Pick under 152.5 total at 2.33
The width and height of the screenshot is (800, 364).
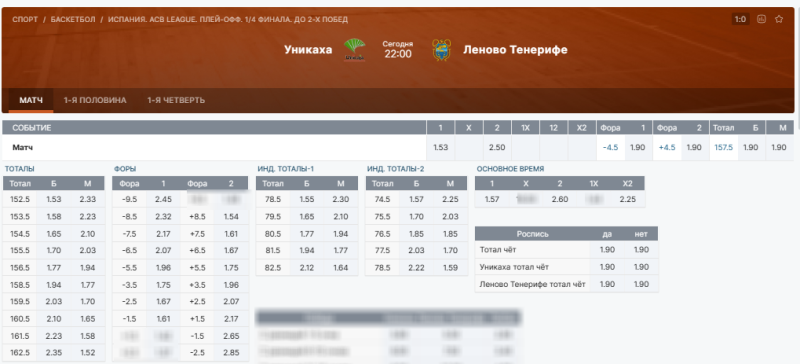pyautogui.click(x=88, y=199)
